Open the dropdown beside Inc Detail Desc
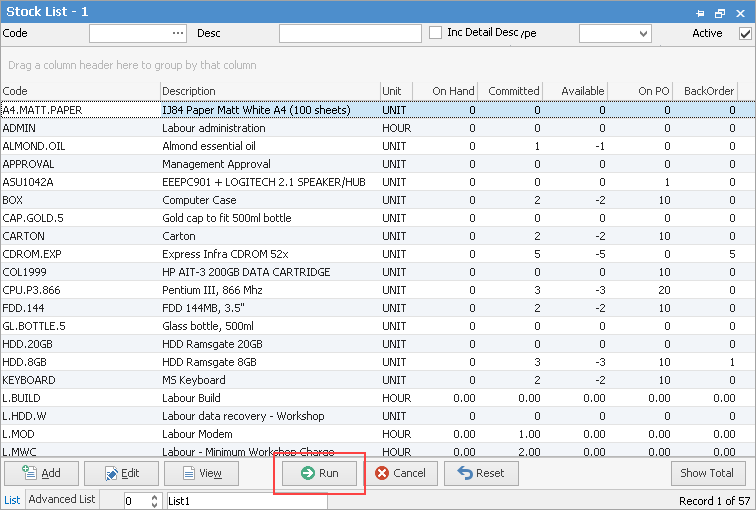Image resolution: width=756 pixels, height=510 pixels. [643, 33]
